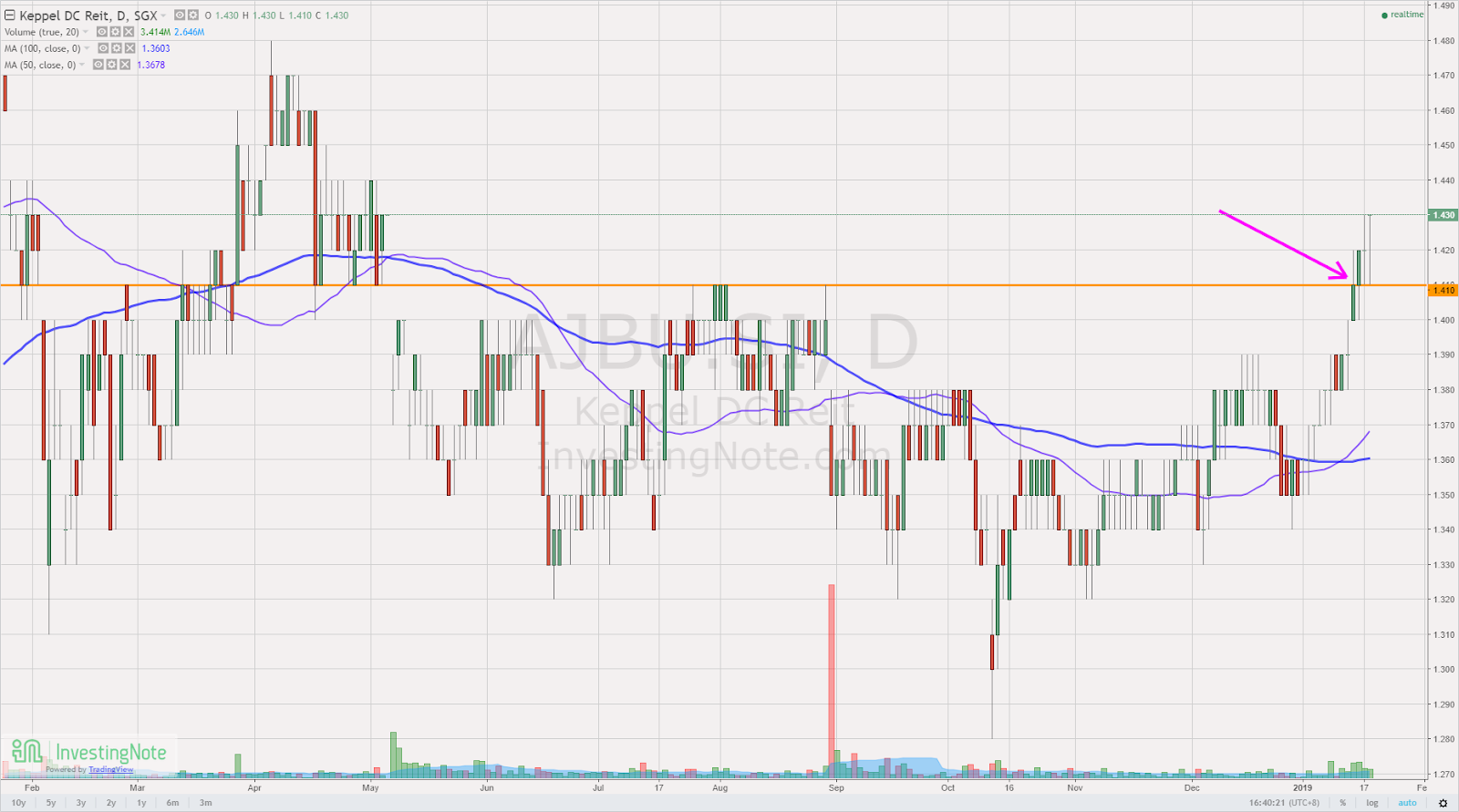
Task: Click the realtime status indicator
Action: point(1402,15)
